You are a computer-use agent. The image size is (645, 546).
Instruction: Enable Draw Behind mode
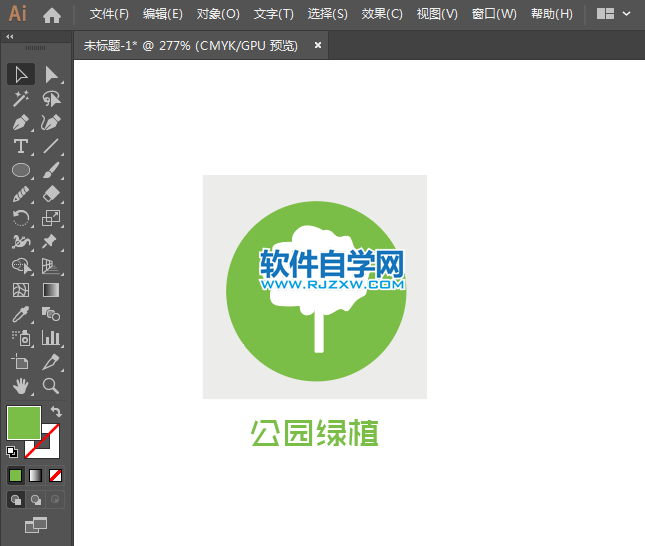click(36, 499)
